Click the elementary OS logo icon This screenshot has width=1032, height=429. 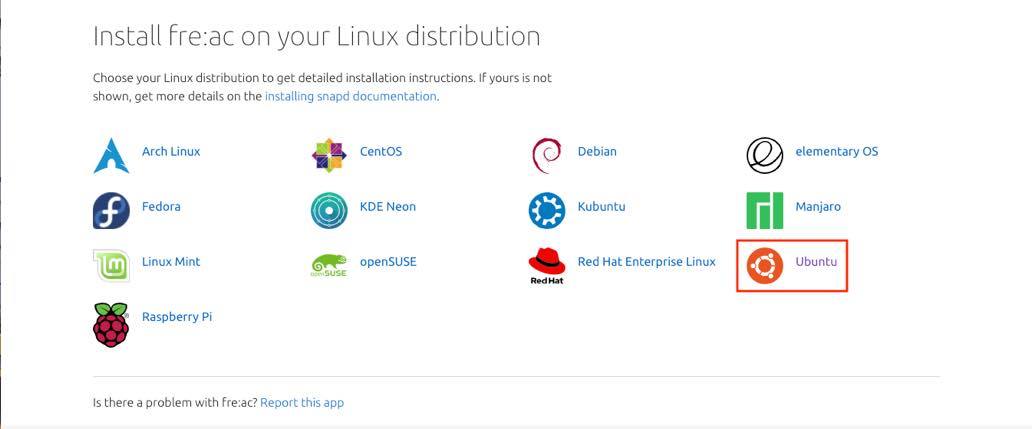tap(765, 155)
